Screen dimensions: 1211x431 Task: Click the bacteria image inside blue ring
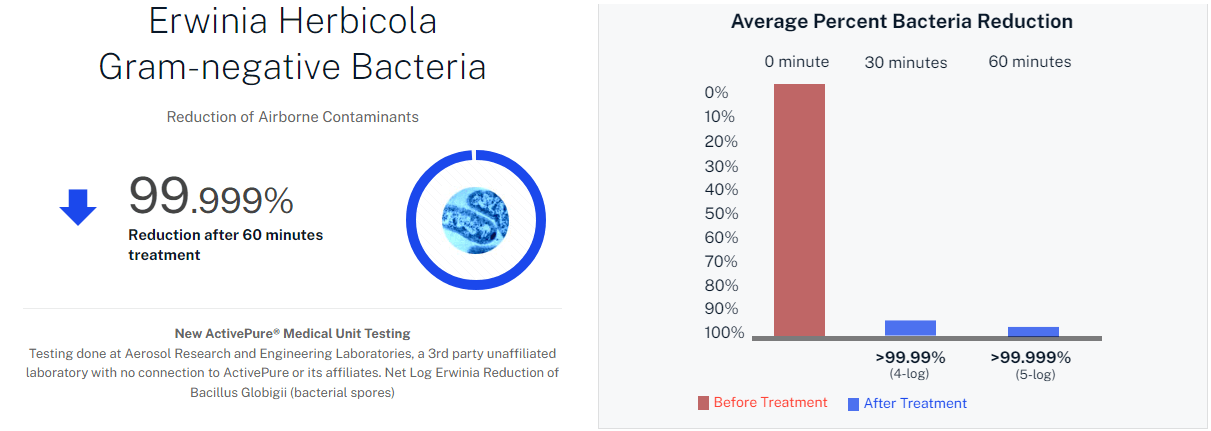pyautogui.click(x=475, y=220)
